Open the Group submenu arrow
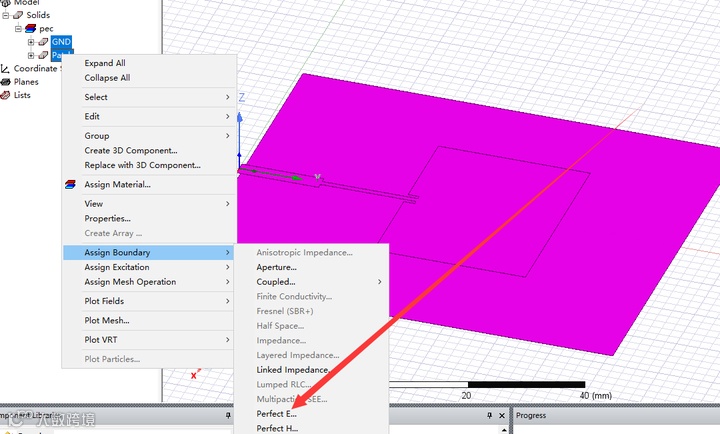 point(227,135)
